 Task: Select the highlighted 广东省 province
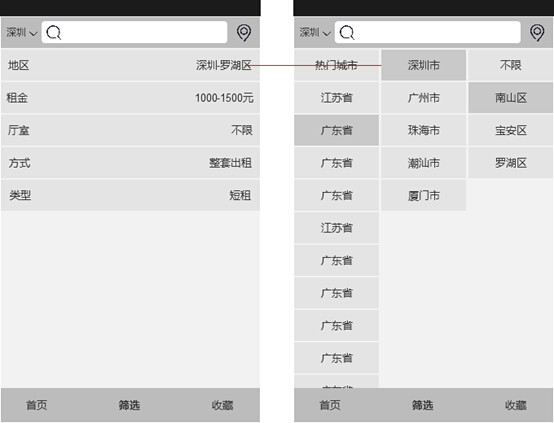(x=336, y=130)
